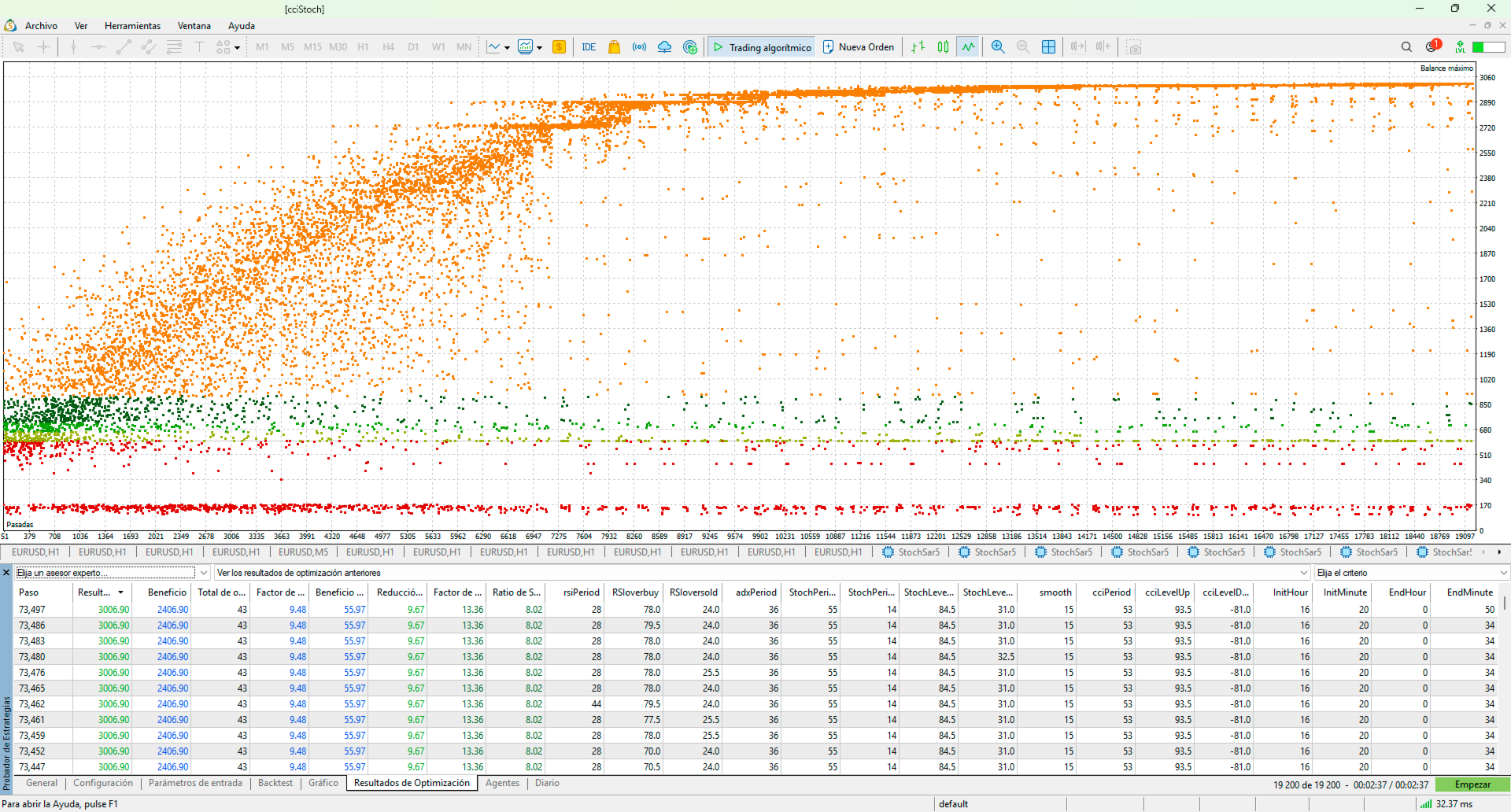
Task: Switch to the Backtest tab
Action: [x=275, y=783]
